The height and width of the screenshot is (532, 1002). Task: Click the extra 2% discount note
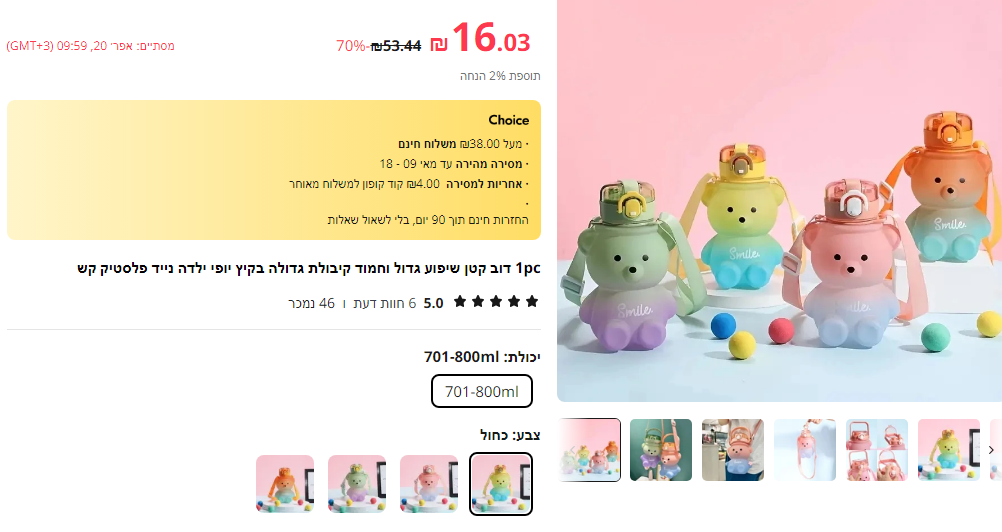click(500, 76)
